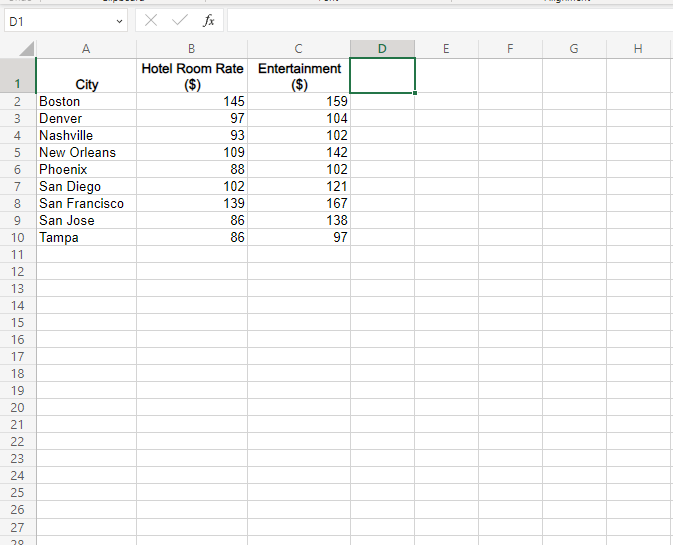Viewport: 673px width, 545px height.
Task: Select column C header
Action: coord(299,48)
